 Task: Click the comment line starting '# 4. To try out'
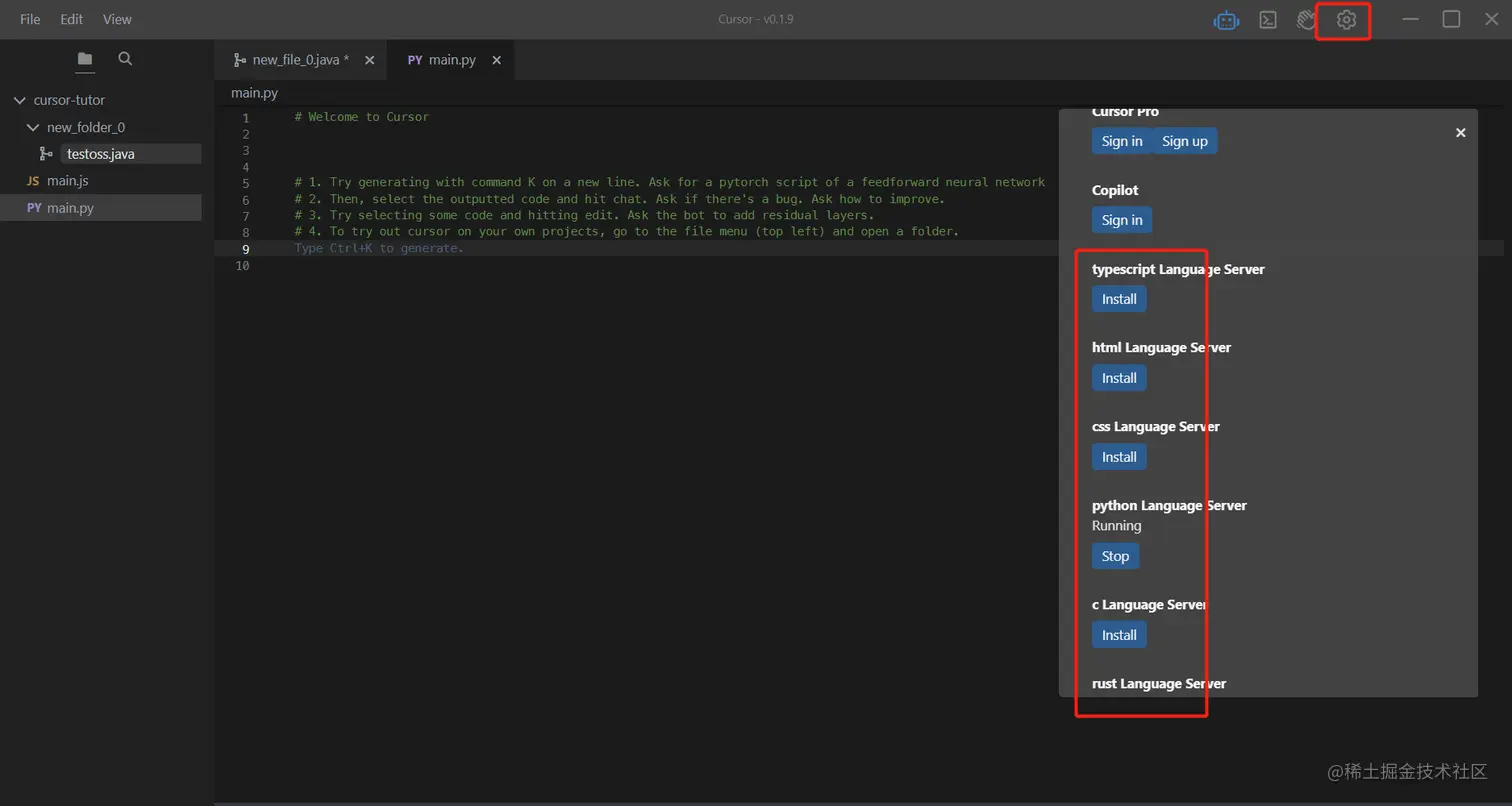(x=627, y=231)
